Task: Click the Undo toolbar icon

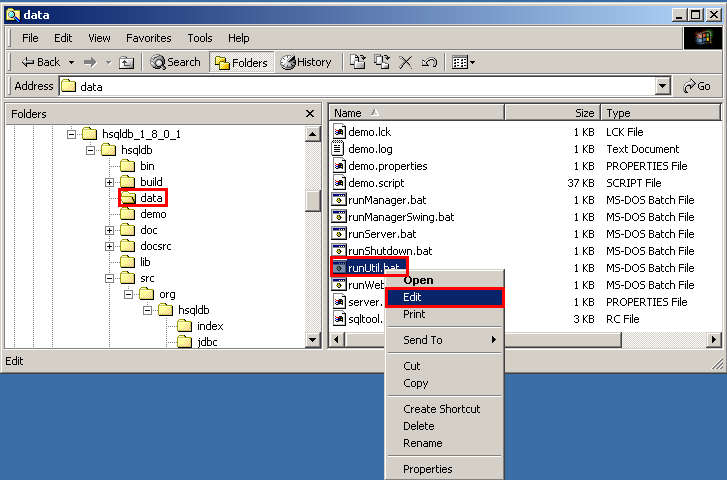Action: [x=429, y=62]
